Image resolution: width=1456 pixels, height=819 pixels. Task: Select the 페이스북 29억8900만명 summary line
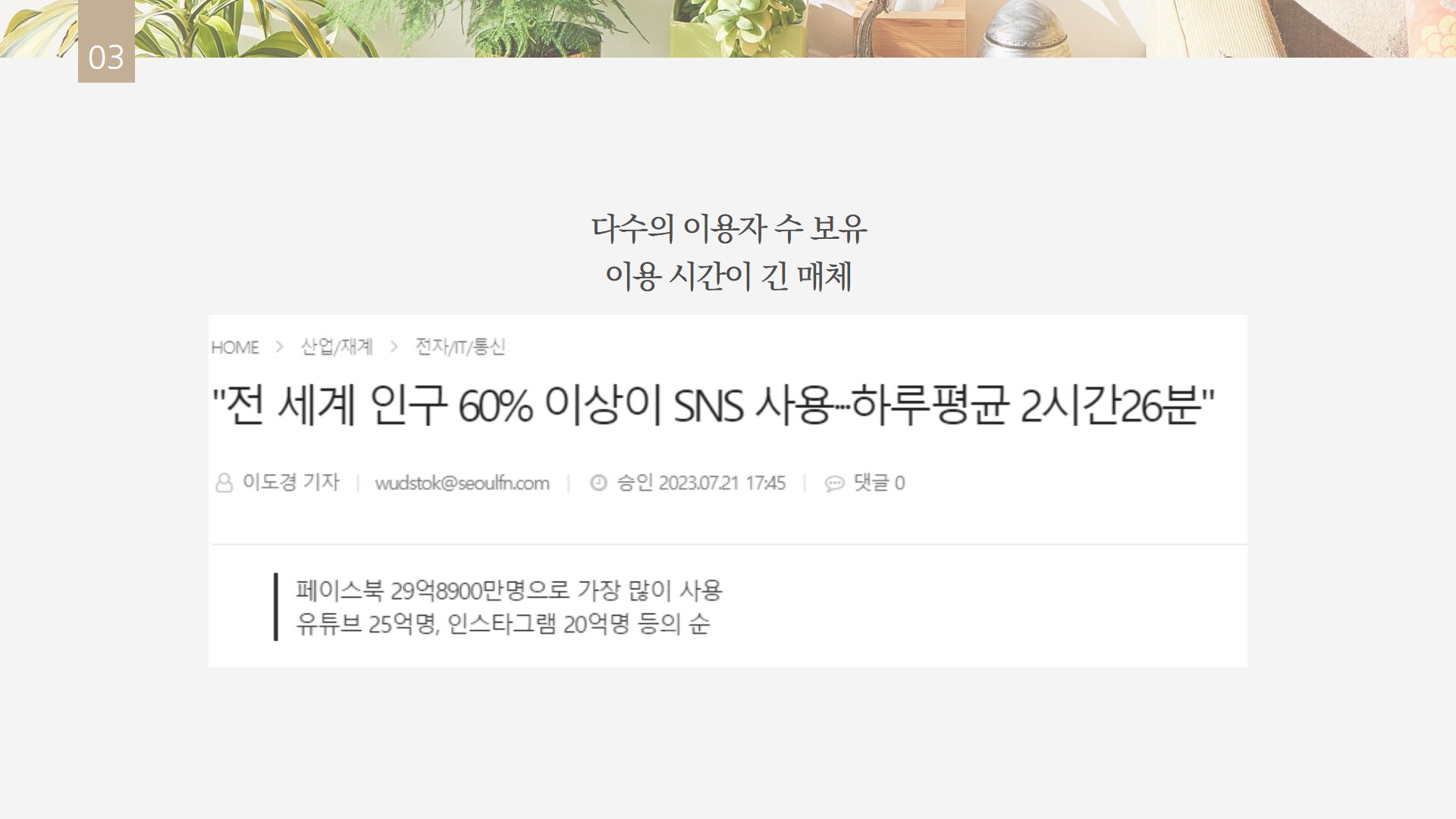[509, 590]
